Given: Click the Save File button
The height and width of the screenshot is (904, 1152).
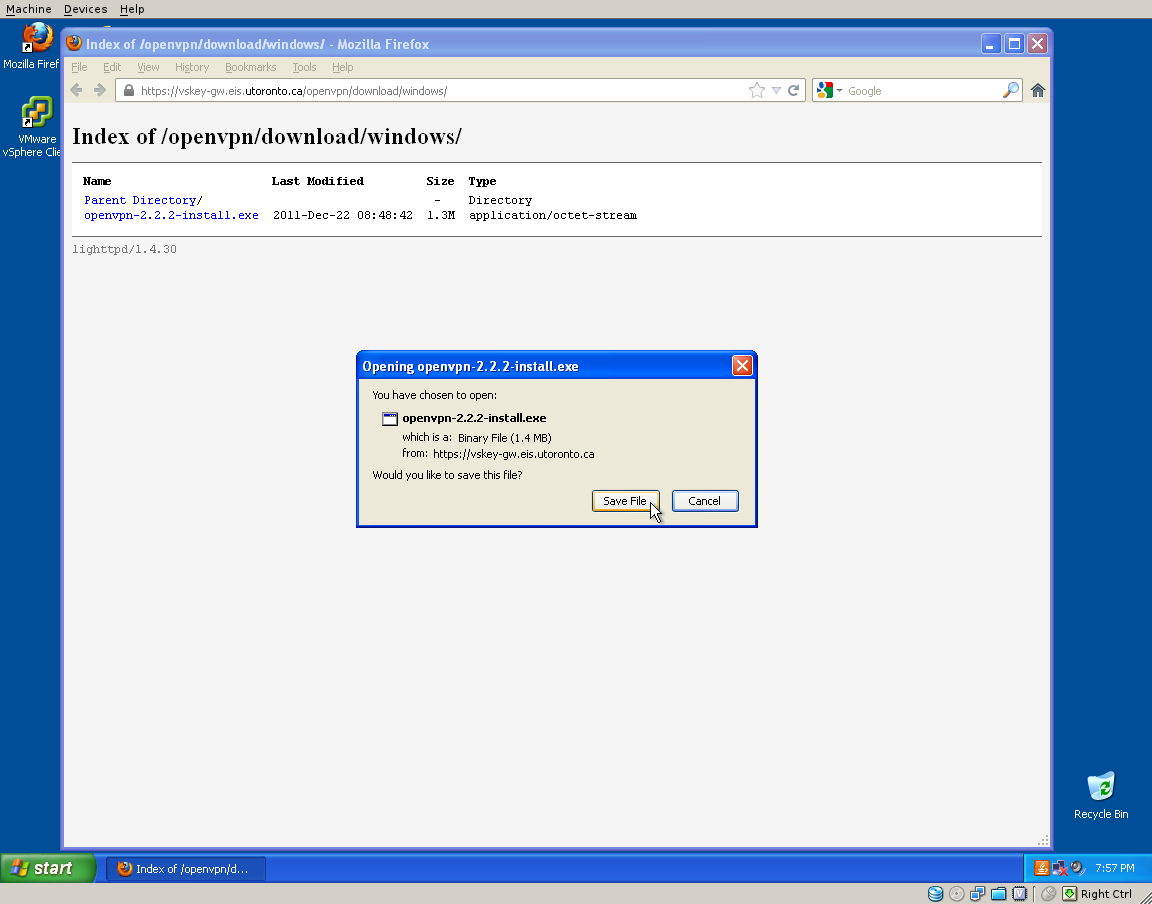Looking at the screenshot, I should pos(625,501).
